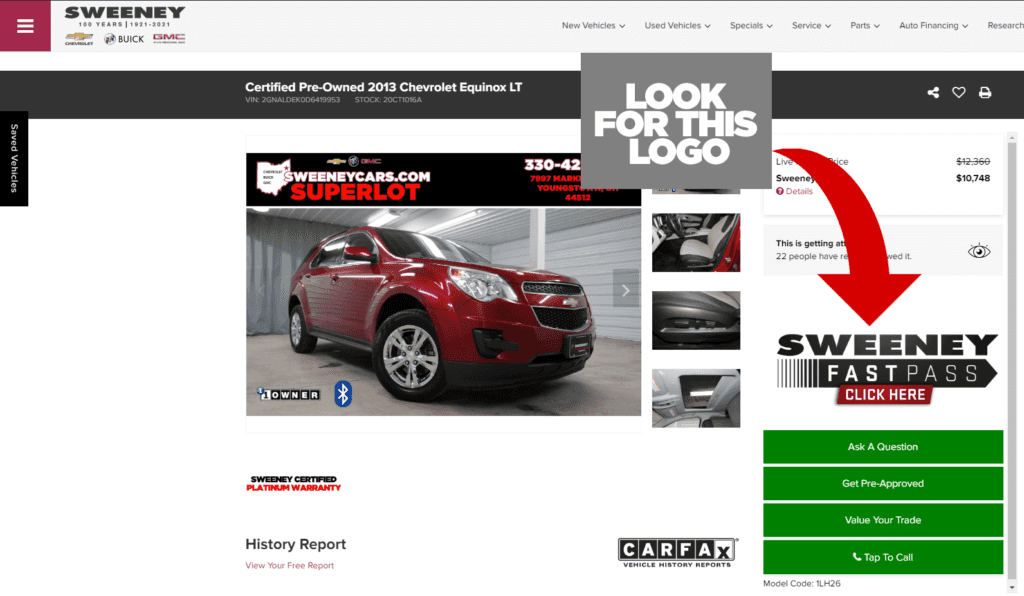Screen dimensions: 1024x596
Task: Click the Value Your Trade button
Action: click(883, 520)
